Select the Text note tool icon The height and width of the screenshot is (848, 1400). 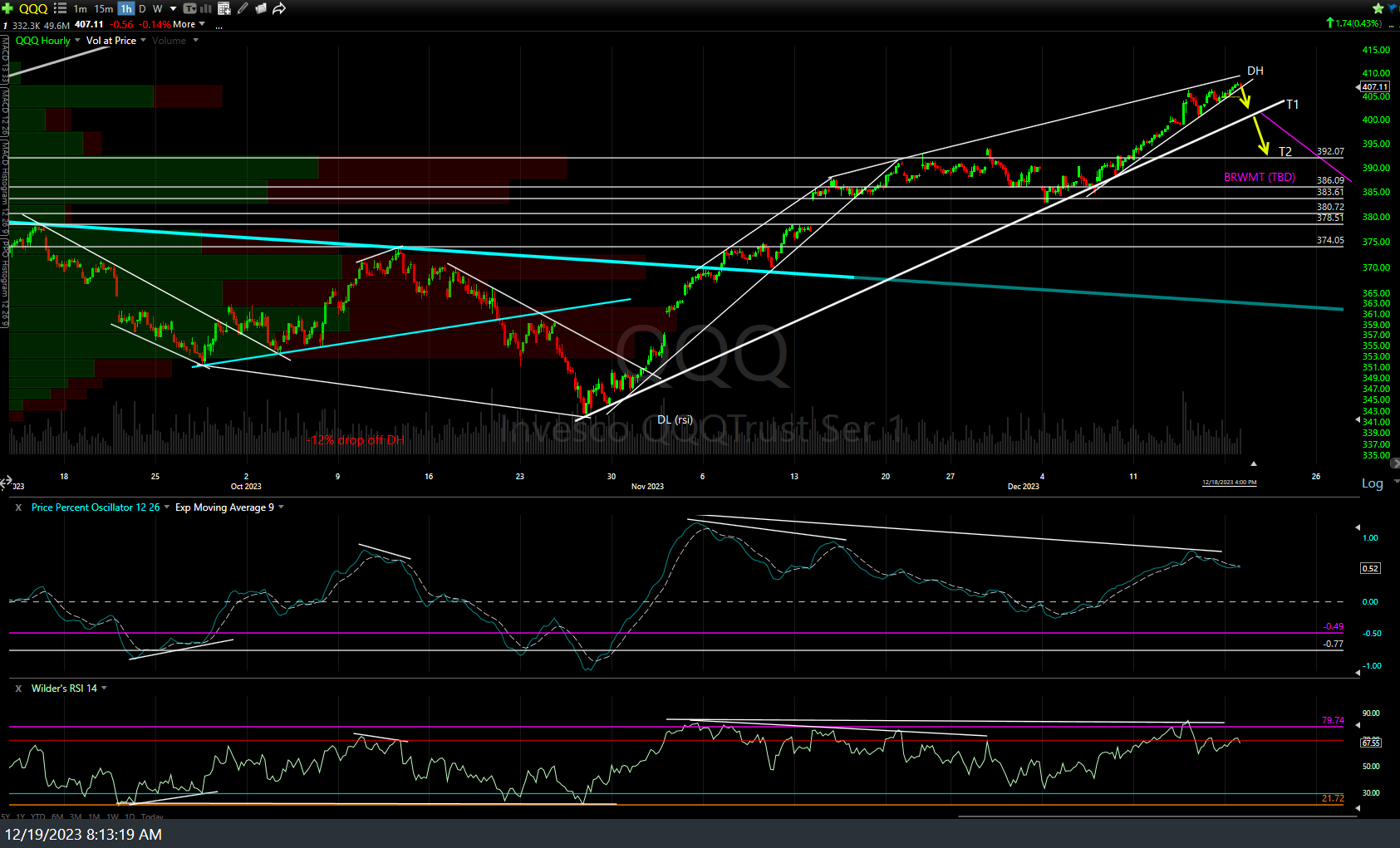click(189, 8)
